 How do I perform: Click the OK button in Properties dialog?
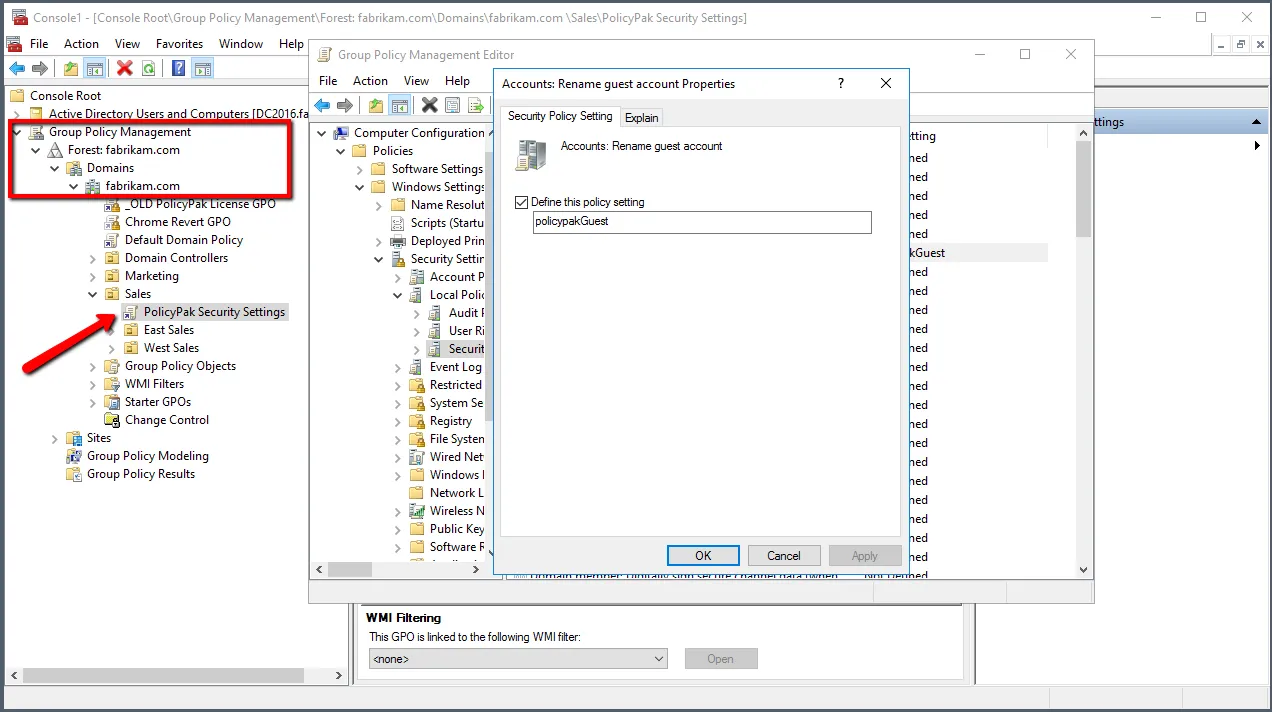tap(703, 556)
